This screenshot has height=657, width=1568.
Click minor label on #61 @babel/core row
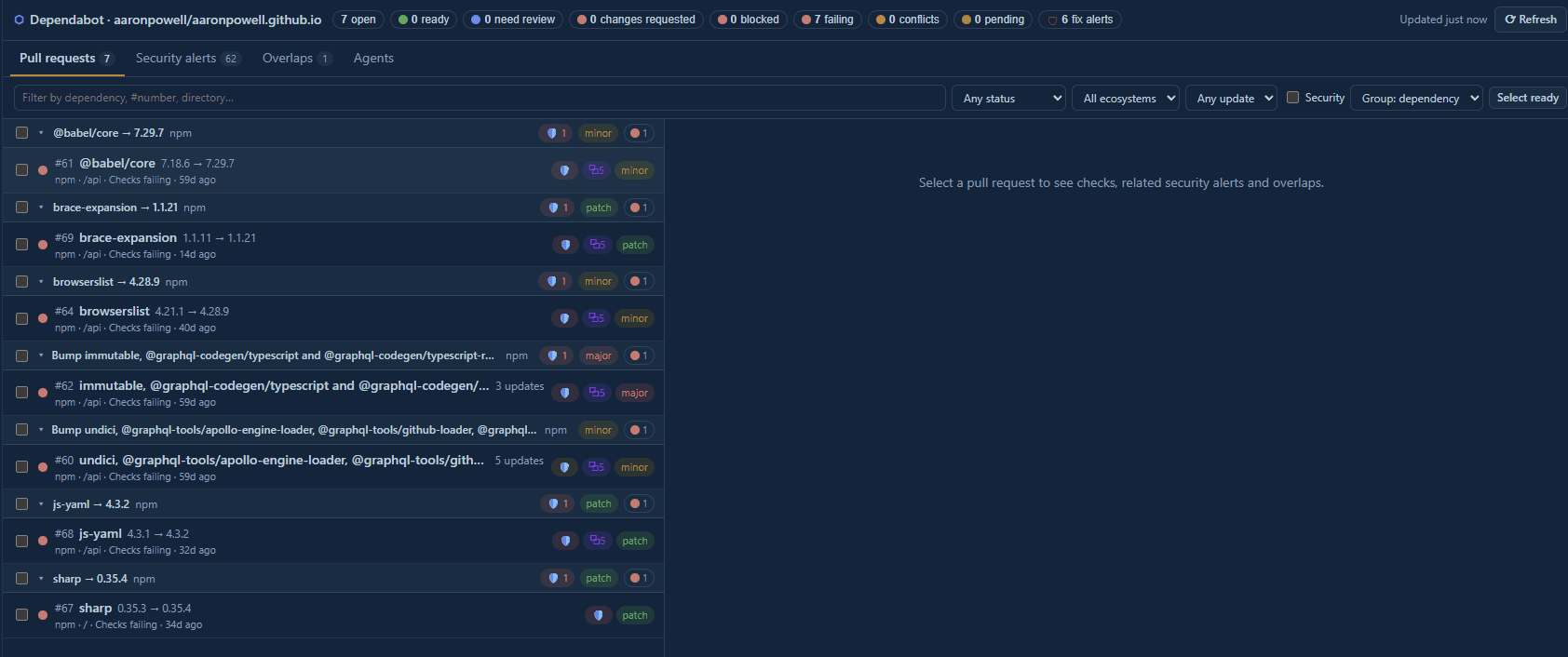(635, 170)
